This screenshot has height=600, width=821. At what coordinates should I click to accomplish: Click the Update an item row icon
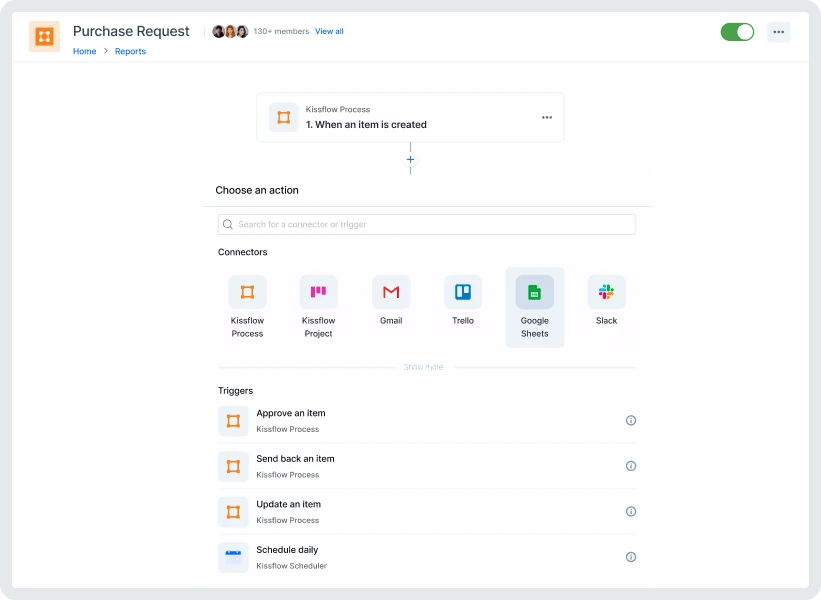(x=233, y=512)
